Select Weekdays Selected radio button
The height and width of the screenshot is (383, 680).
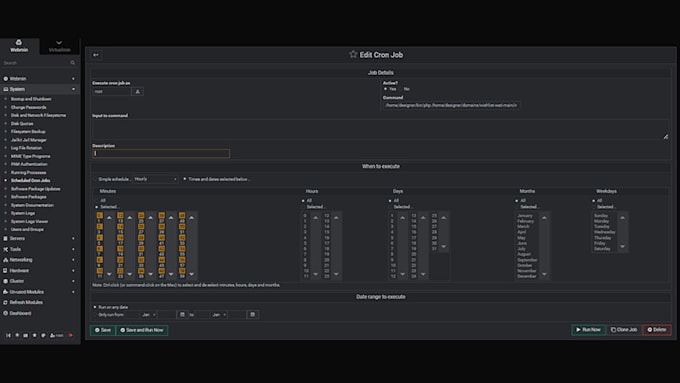(x=594, y=207)
